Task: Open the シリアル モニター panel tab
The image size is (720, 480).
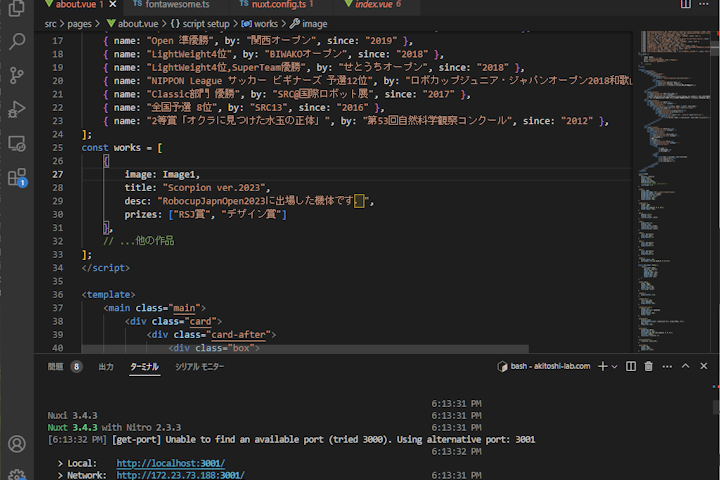Action: point(199,367)
